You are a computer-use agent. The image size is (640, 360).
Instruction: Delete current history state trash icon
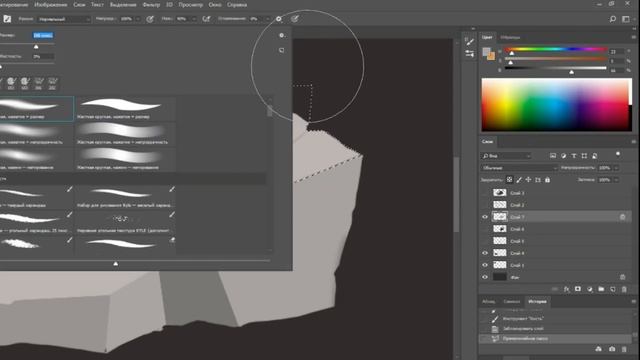tap(624, 349)
